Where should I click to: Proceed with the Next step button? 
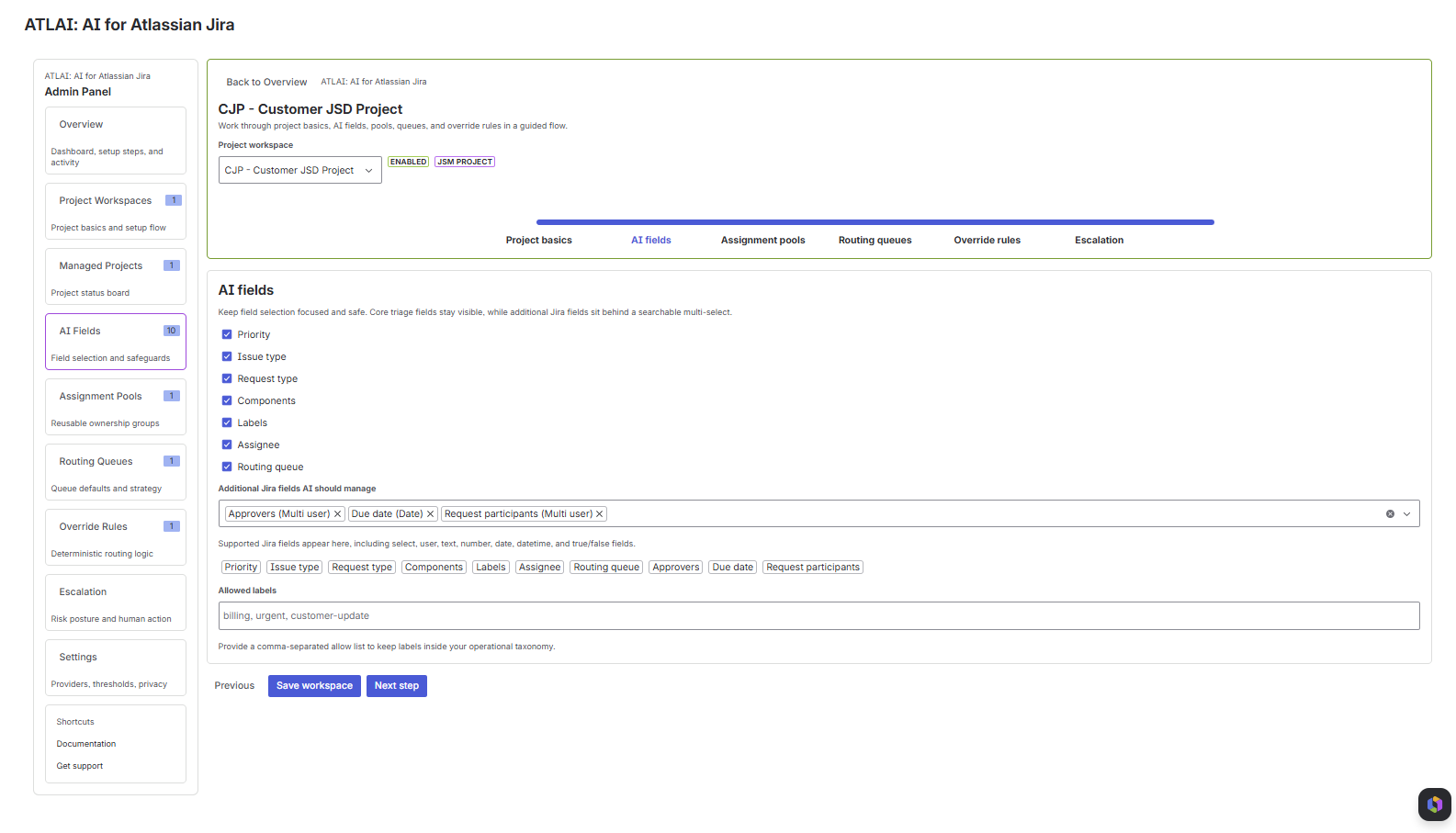[x=397, y=686]
